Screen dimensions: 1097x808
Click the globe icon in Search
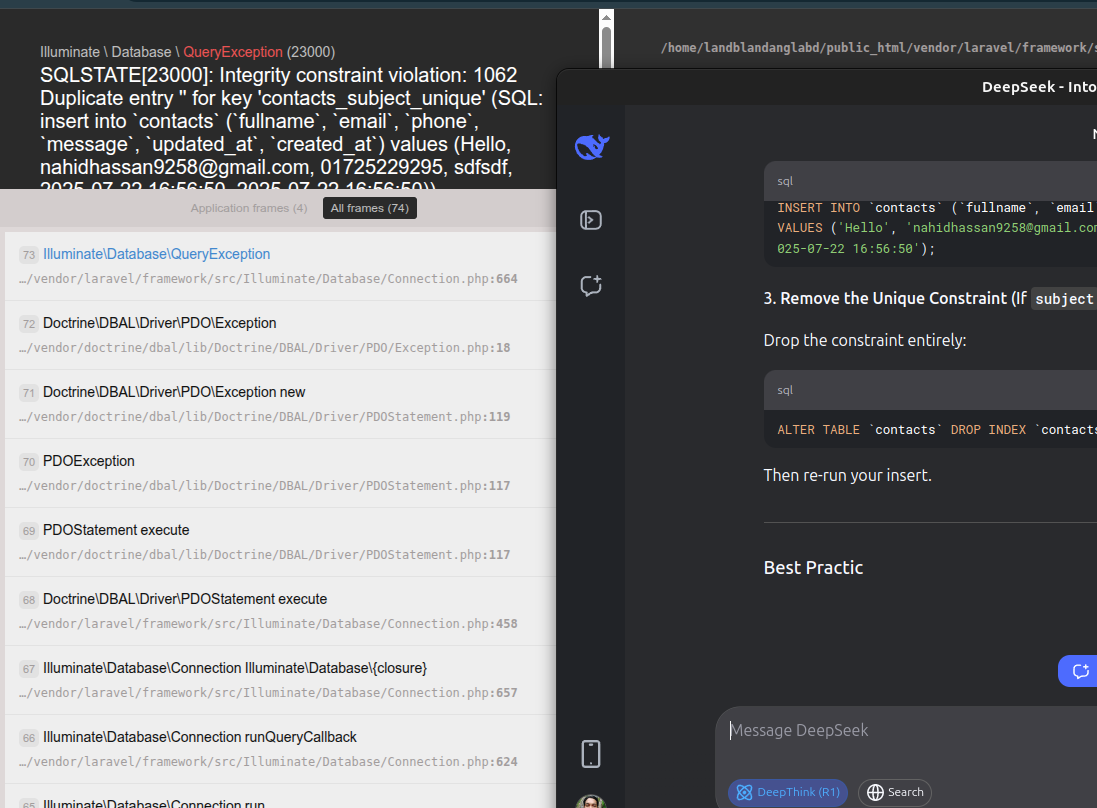[x=875, y=793]
